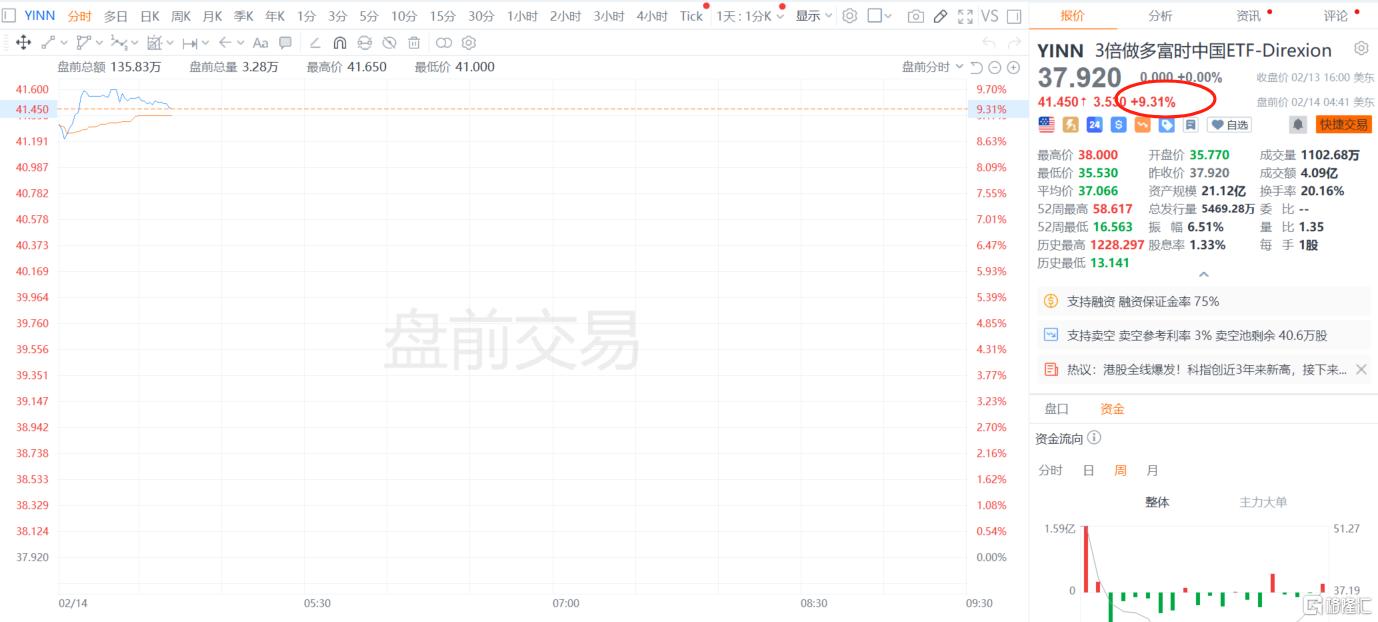
Task: Select the polyline drawing tool
Action: click(x=84, y=43)
